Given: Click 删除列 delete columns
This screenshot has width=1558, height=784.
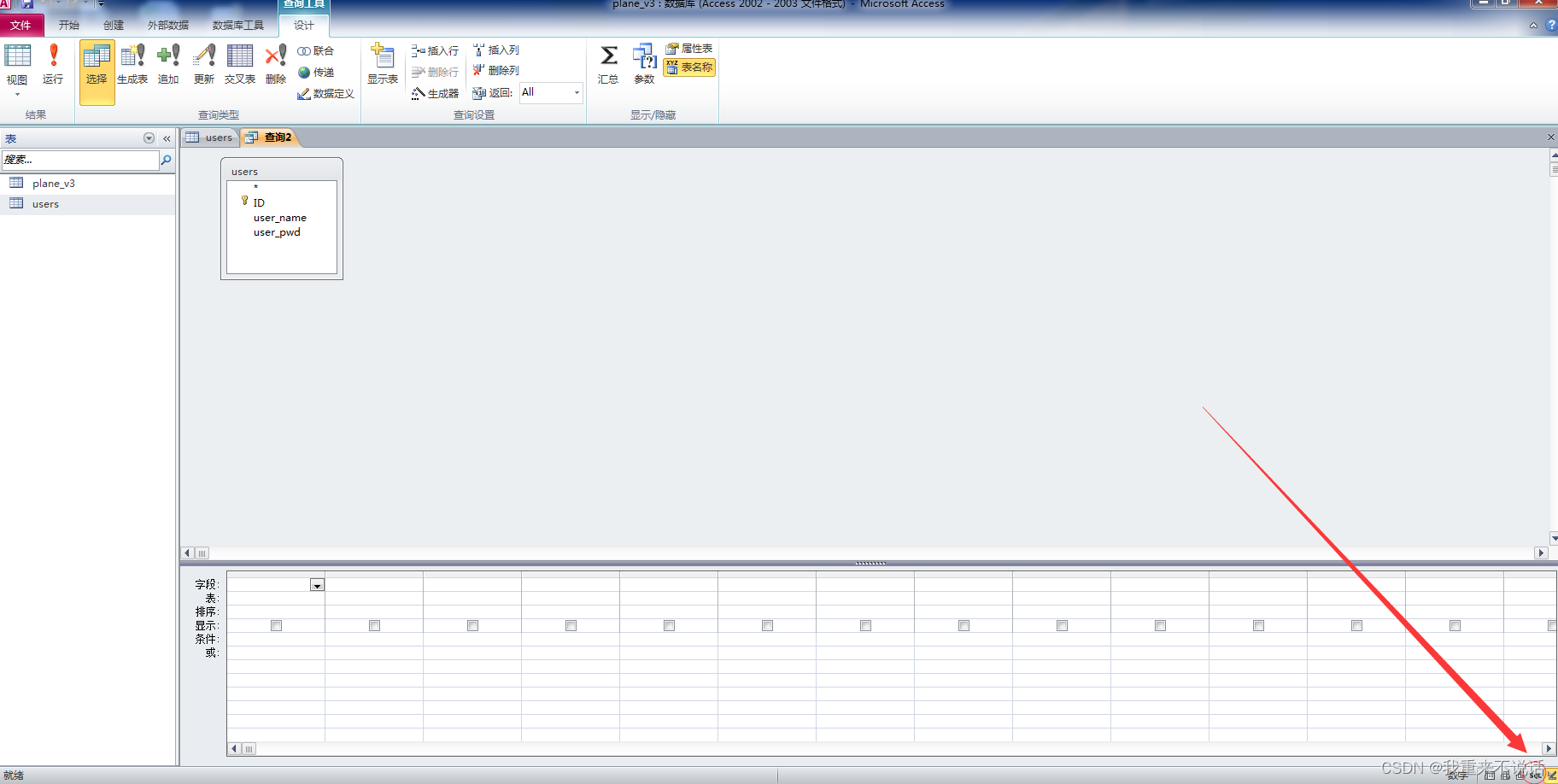Looking at the screenshot, I should 496,71.
